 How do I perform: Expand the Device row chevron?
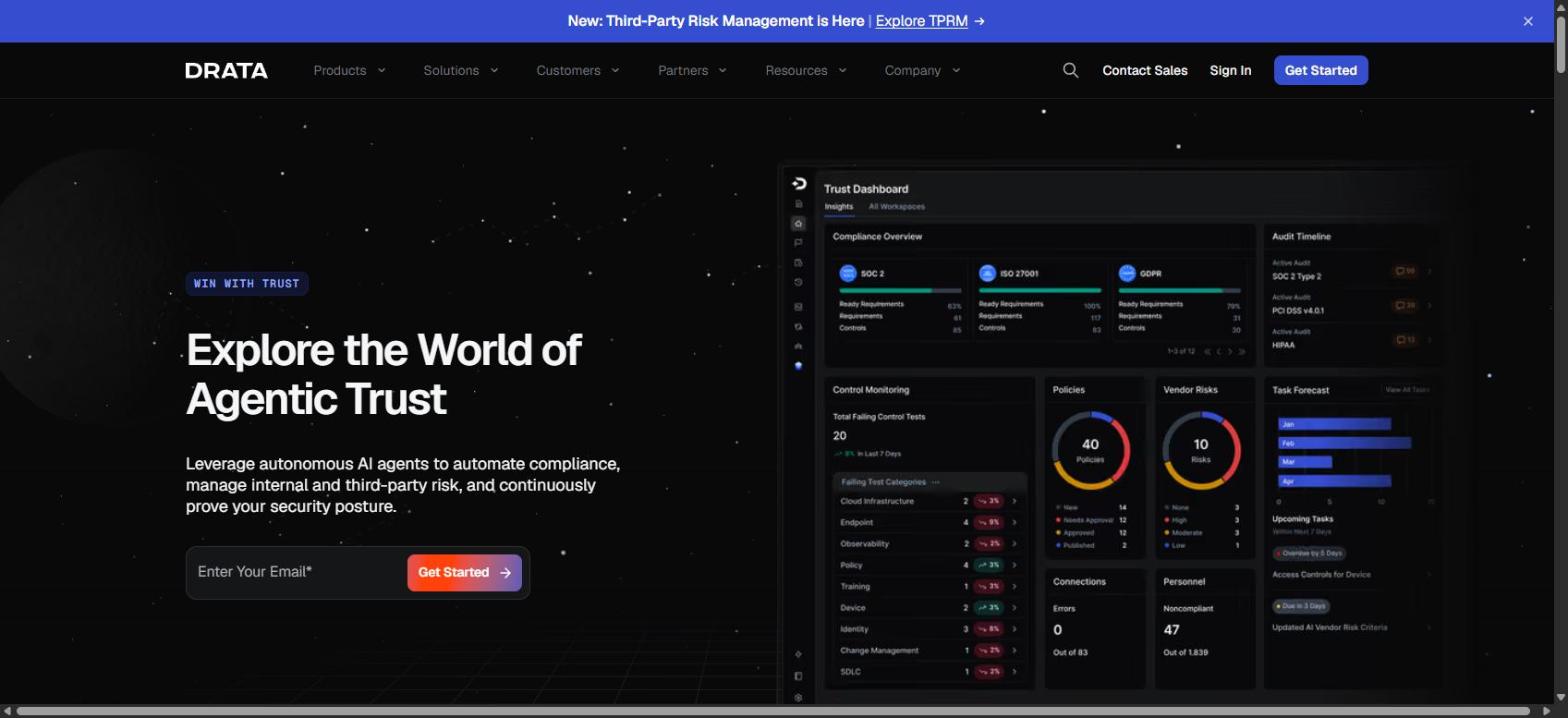coord(1015,608)
